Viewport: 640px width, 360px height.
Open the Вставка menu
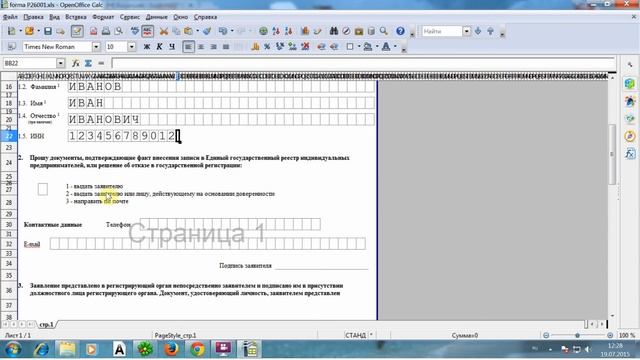[76, 17]
